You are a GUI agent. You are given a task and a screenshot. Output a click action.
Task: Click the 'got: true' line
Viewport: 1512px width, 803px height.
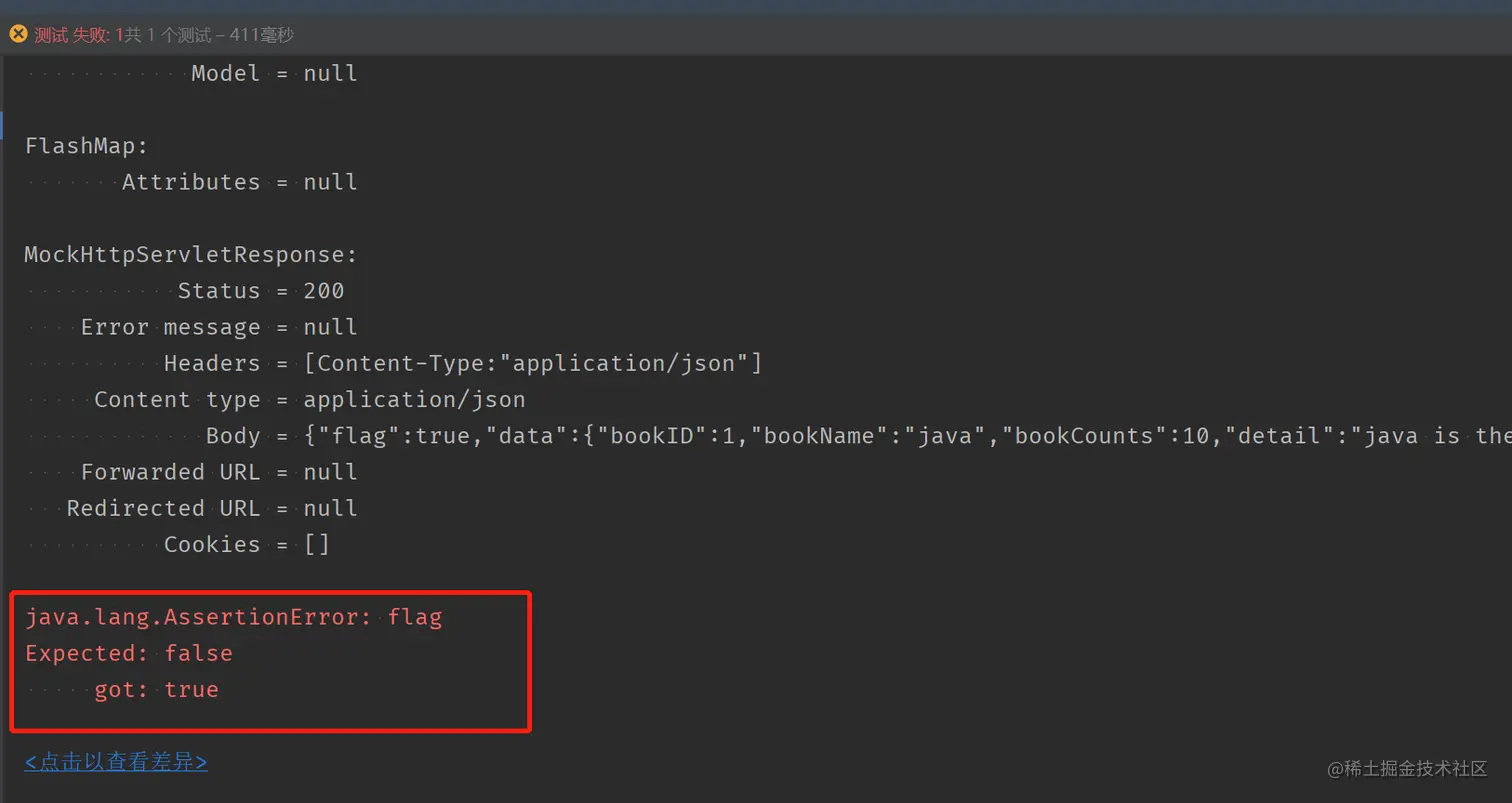(x=156, y=689)
